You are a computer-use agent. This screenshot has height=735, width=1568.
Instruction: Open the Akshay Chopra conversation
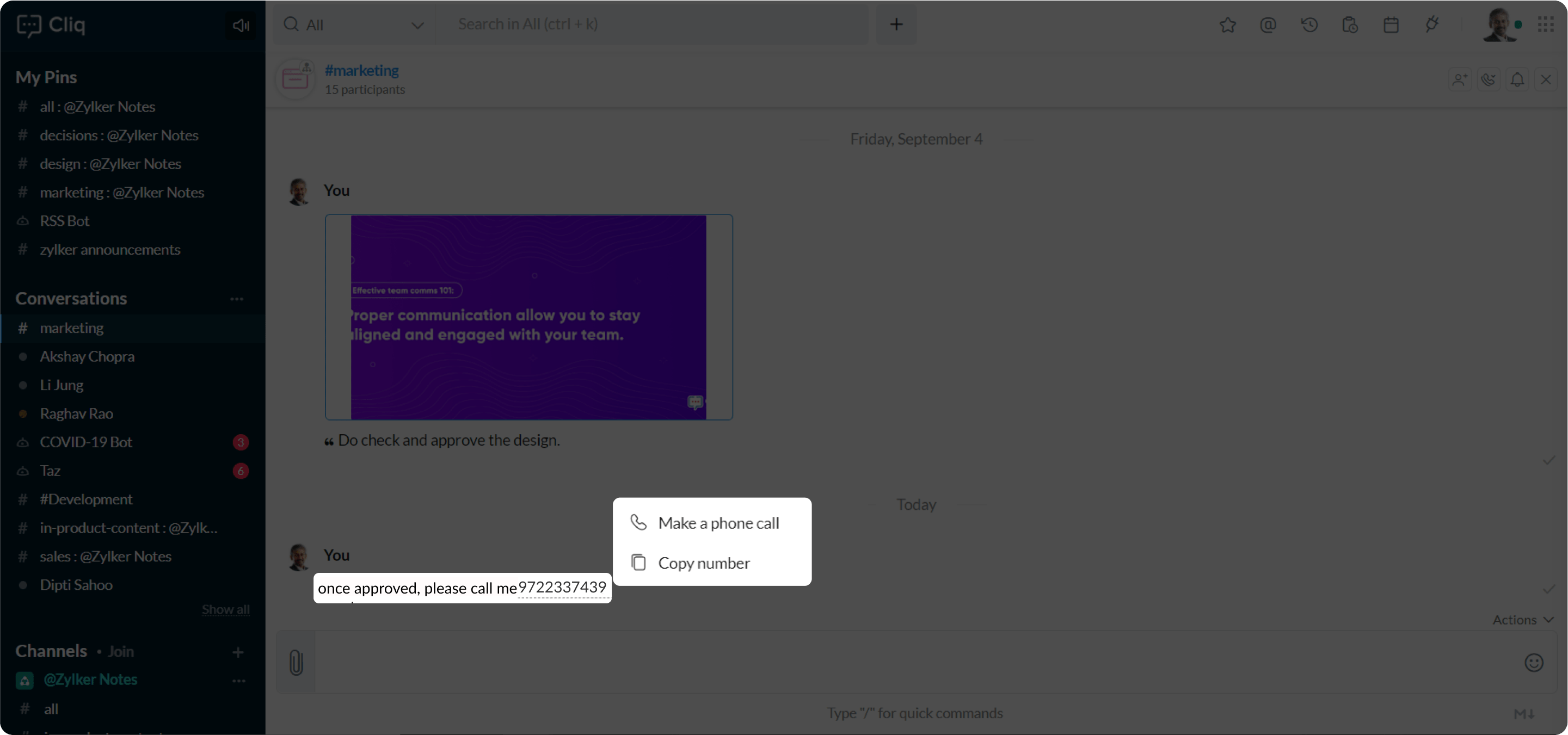(x=87, y=356)
